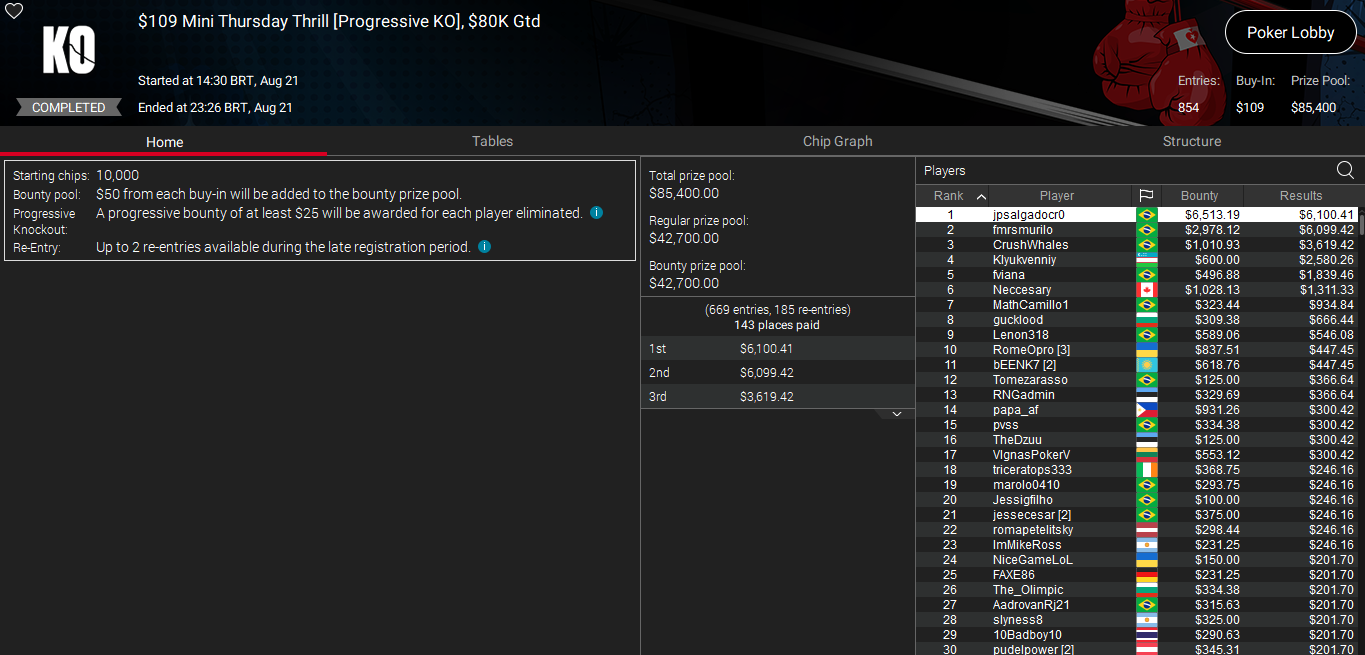Open the Re-Entry info icon
This screenshot has width=1365, height=655.
click(x=484, y=247)
